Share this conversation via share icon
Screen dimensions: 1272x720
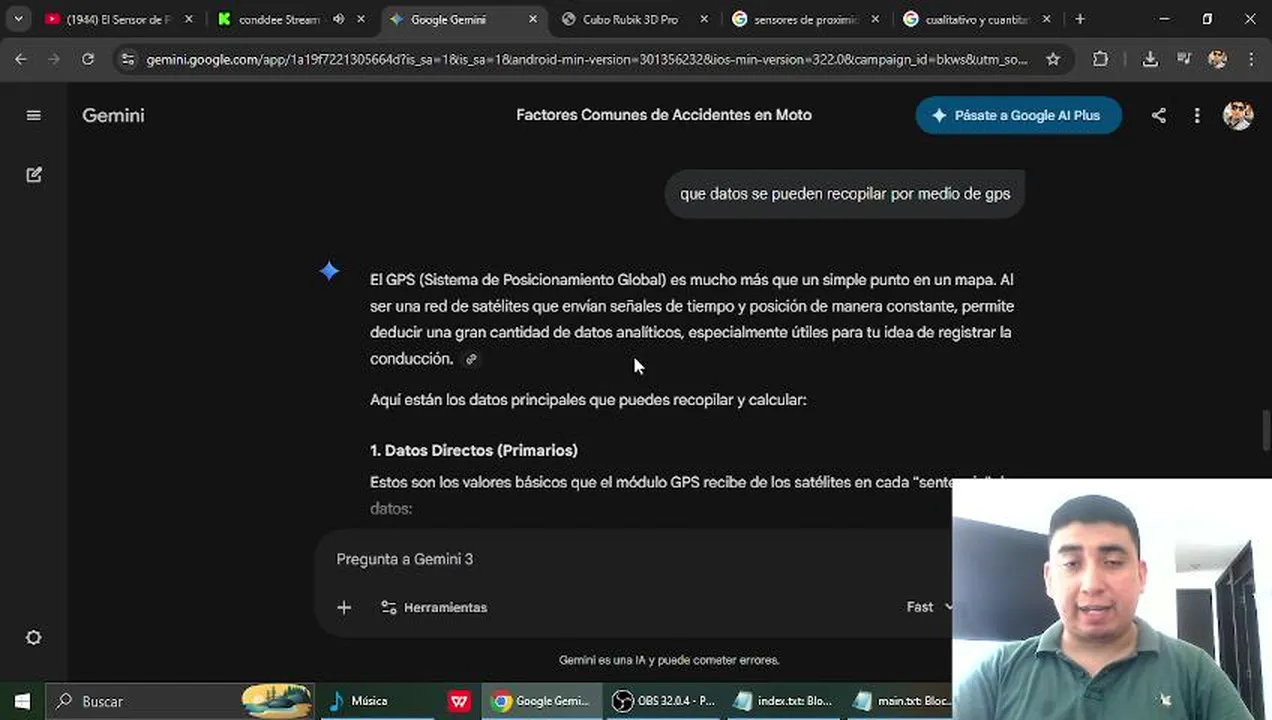tap(1158, 115)
